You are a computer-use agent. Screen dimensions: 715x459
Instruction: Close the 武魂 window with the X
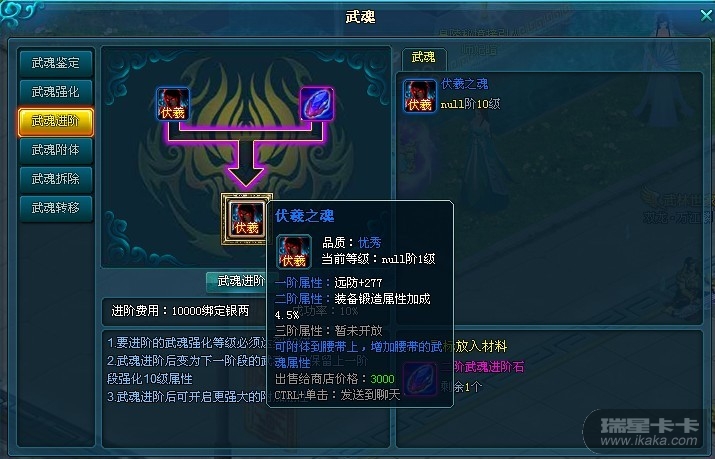[706, 15]
